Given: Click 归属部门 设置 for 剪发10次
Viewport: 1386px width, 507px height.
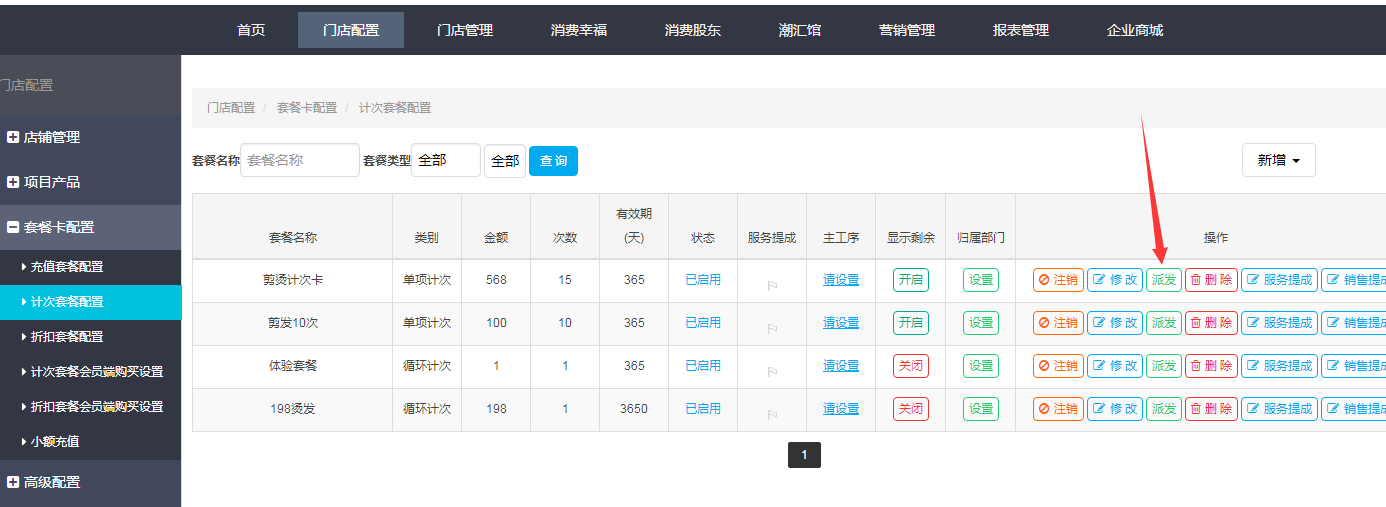Looking at the screenshot, I should (x=981, y=323).
